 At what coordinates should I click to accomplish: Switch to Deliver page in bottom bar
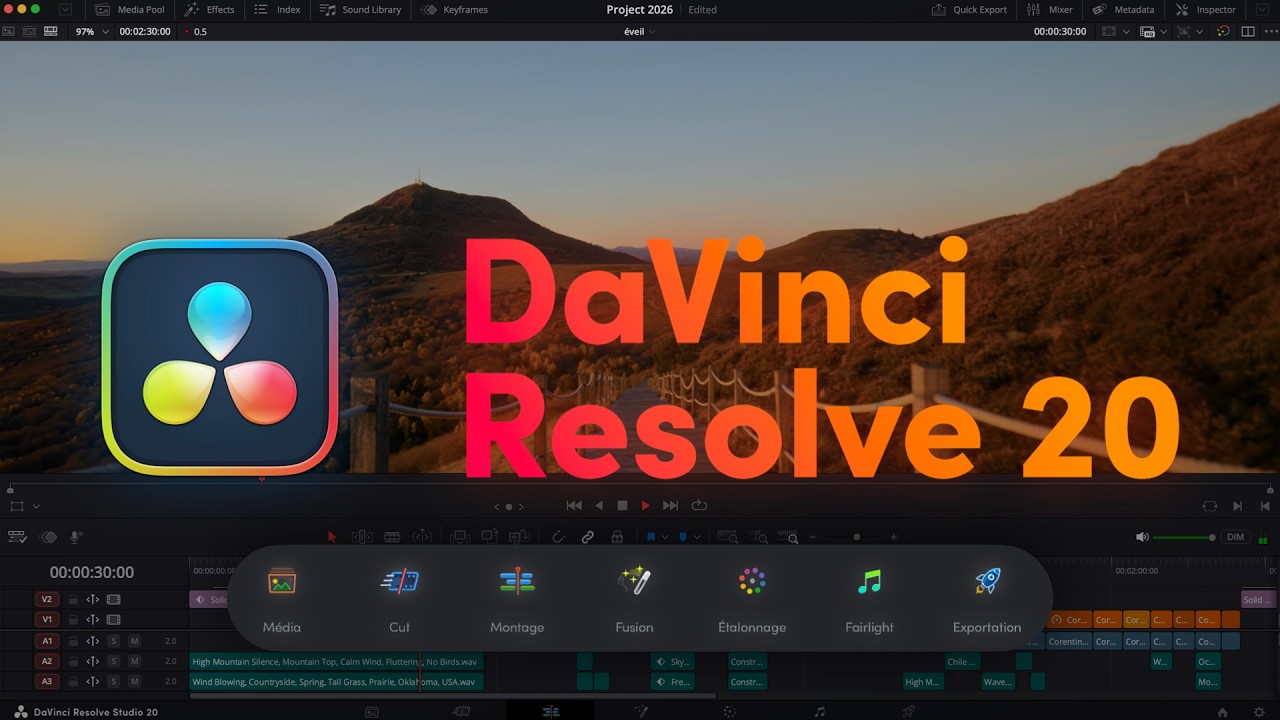coord(908,711)
